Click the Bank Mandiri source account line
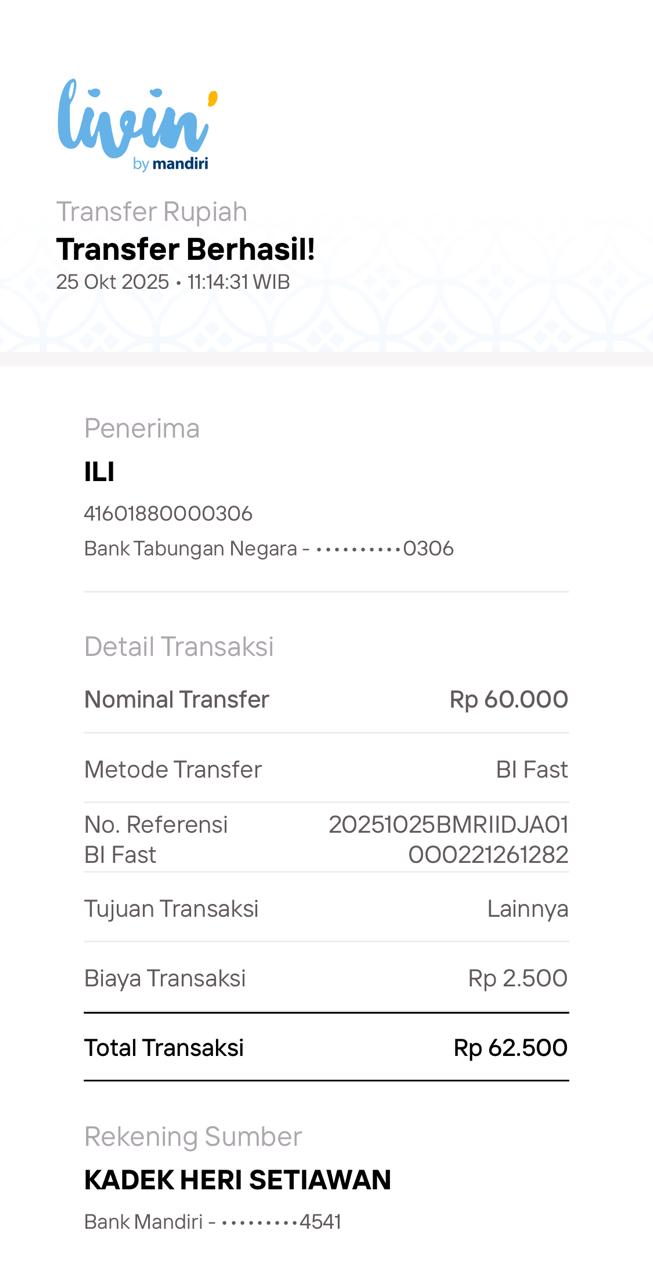This screenshot has width=653, height=1280. (212, 1222)
